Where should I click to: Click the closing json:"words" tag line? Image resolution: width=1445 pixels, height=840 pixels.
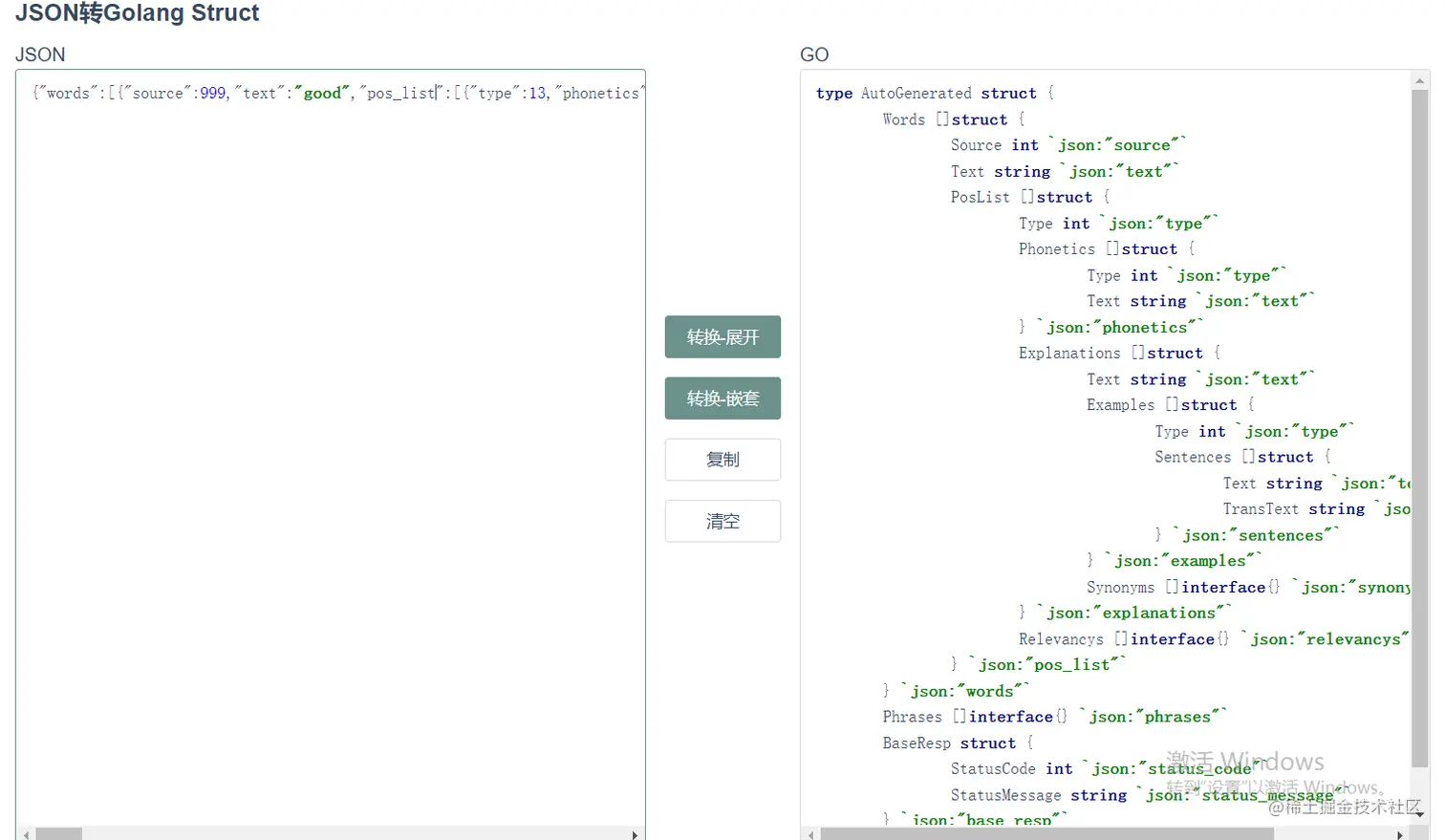tap(956, 691)
